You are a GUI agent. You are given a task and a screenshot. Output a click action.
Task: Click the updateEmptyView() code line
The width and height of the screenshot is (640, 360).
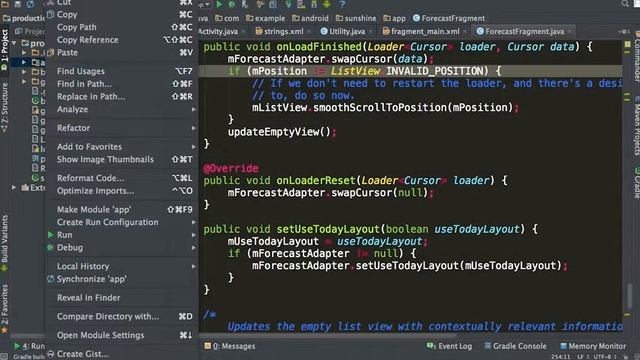(x=282, y=132)
